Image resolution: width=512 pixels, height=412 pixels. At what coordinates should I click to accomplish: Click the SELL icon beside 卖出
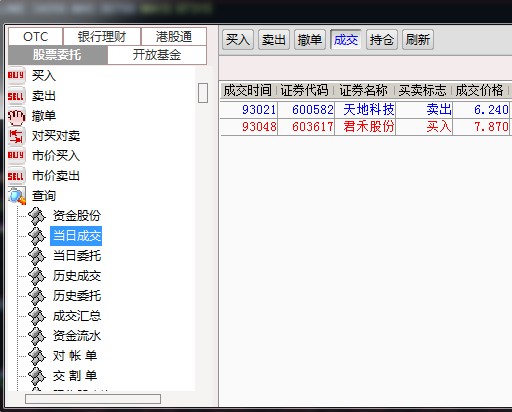tap(16, 96)
